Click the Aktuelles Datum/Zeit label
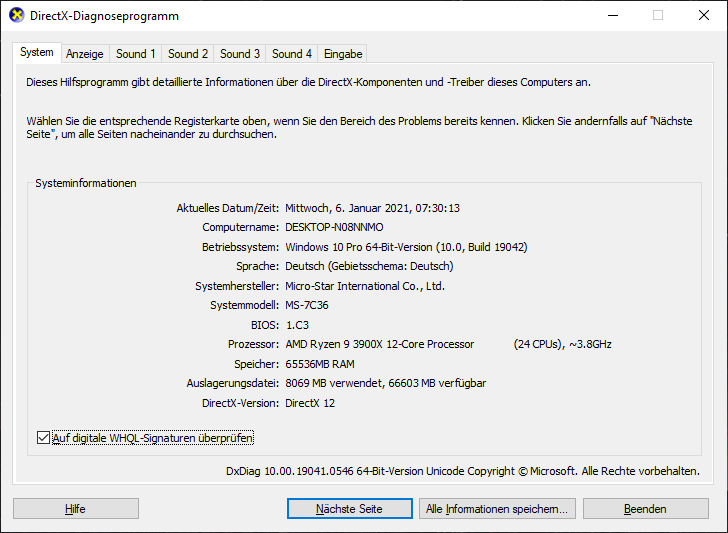Screen dimensions: 728x533 [x=228, y=208]
